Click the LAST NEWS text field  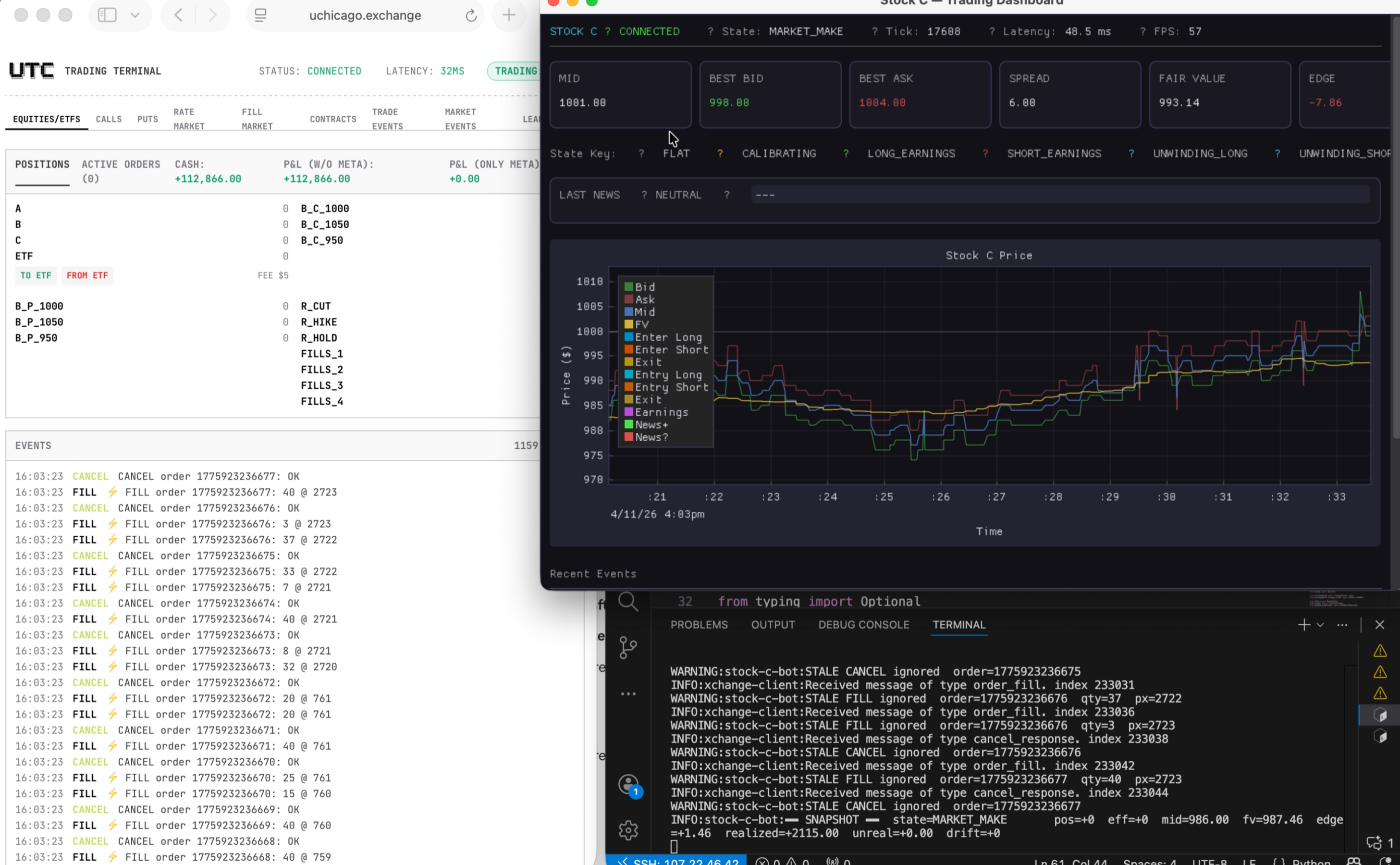click(1060, 195)
